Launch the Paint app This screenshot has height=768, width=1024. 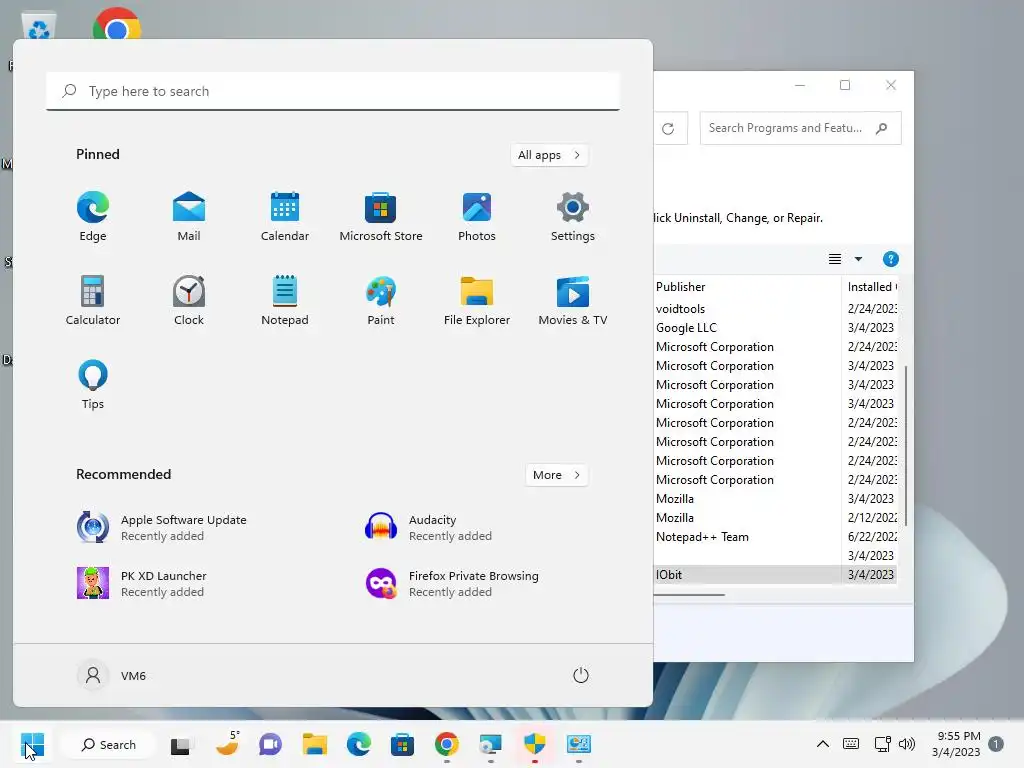381,300
